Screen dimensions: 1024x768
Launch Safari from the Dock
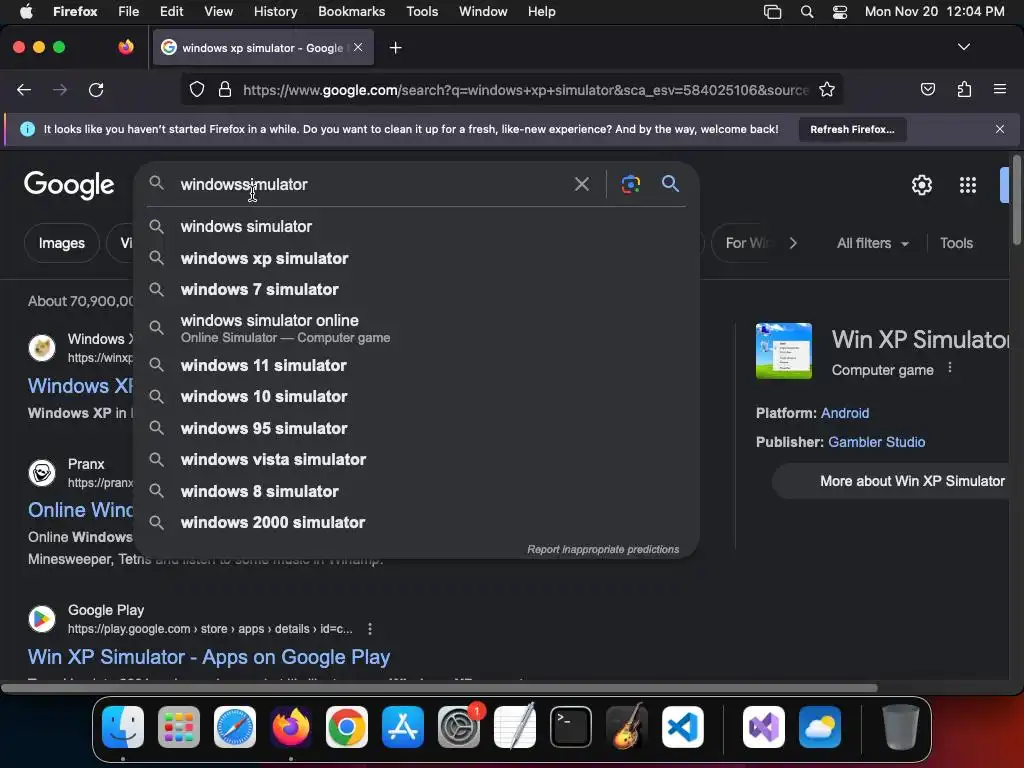click(x=235, y=727)
